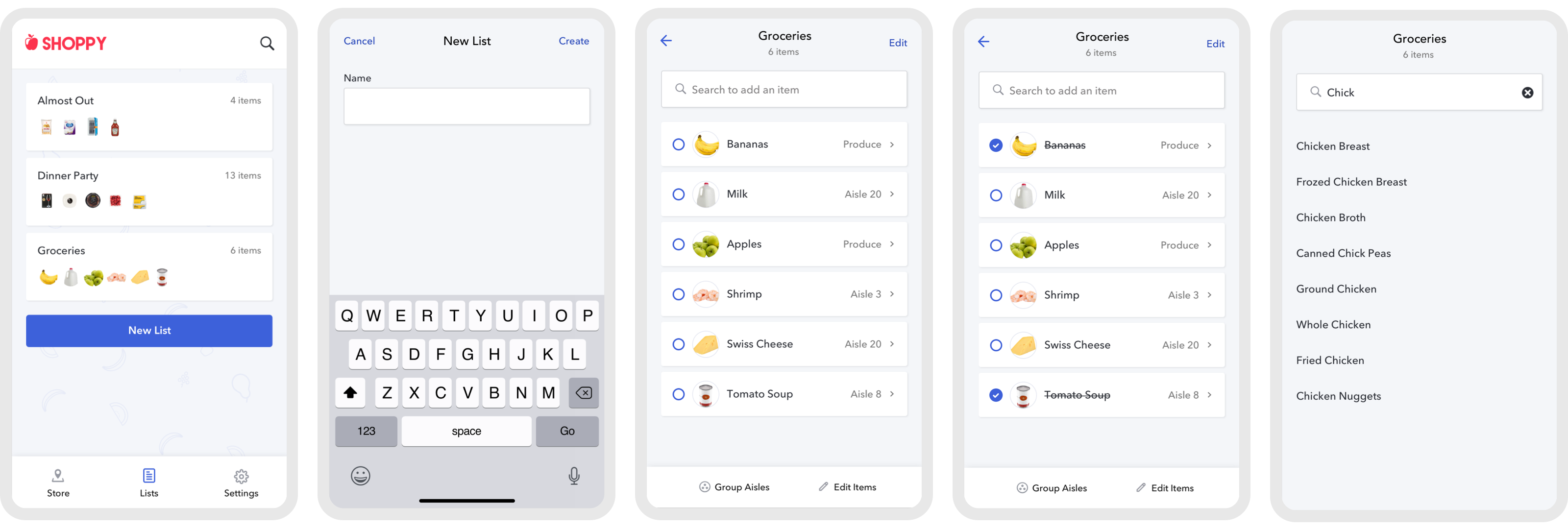
Task: Expand the Swiss Cheese Aisle 20 detail
Action: [x=893, y=344]
